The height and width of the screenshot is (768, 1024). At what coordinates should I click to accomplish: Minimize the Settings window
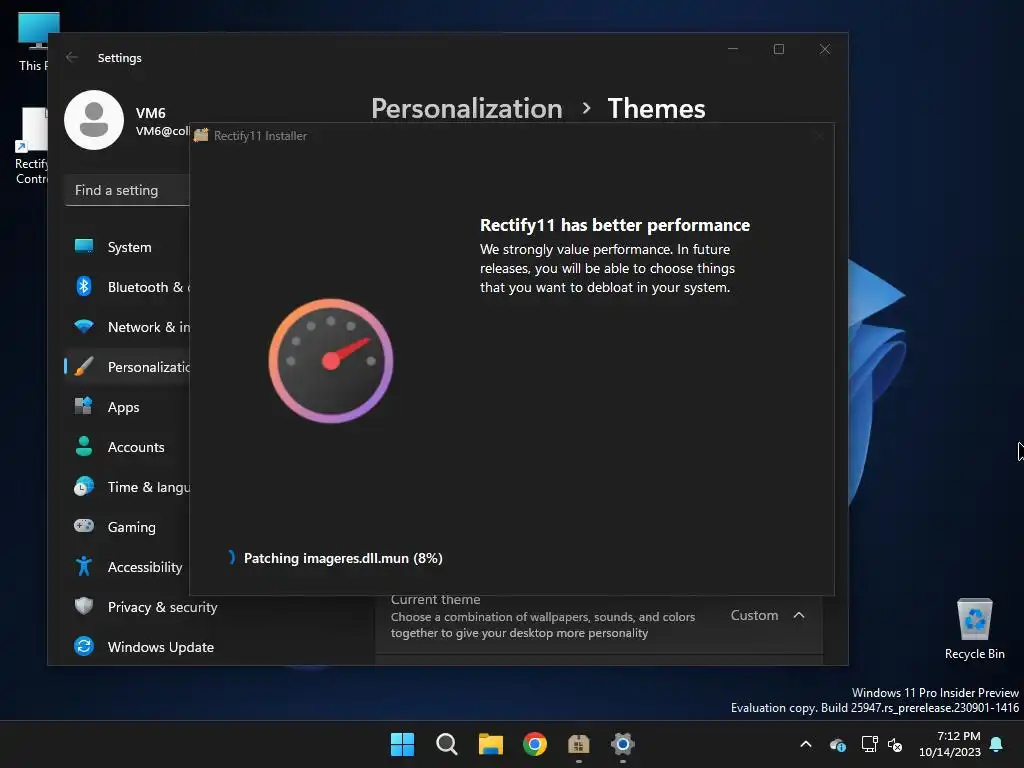point(733,49)
